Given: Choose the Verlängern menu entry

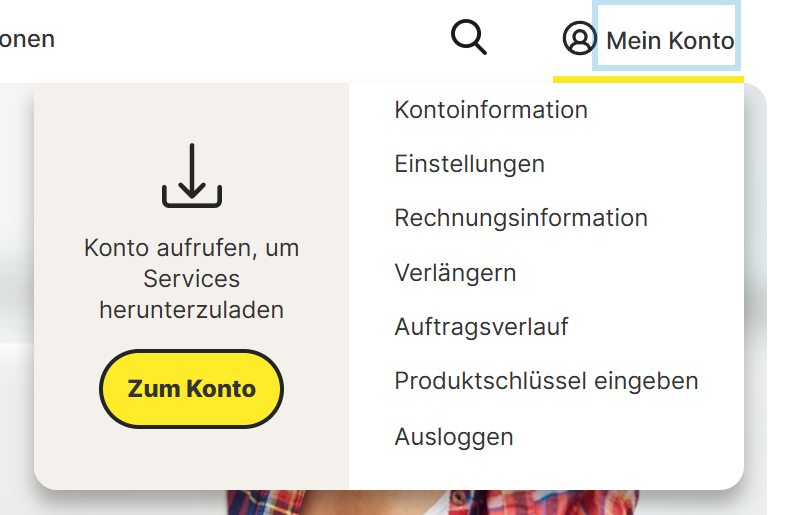Looking at the screenshot, I should 455,272.
